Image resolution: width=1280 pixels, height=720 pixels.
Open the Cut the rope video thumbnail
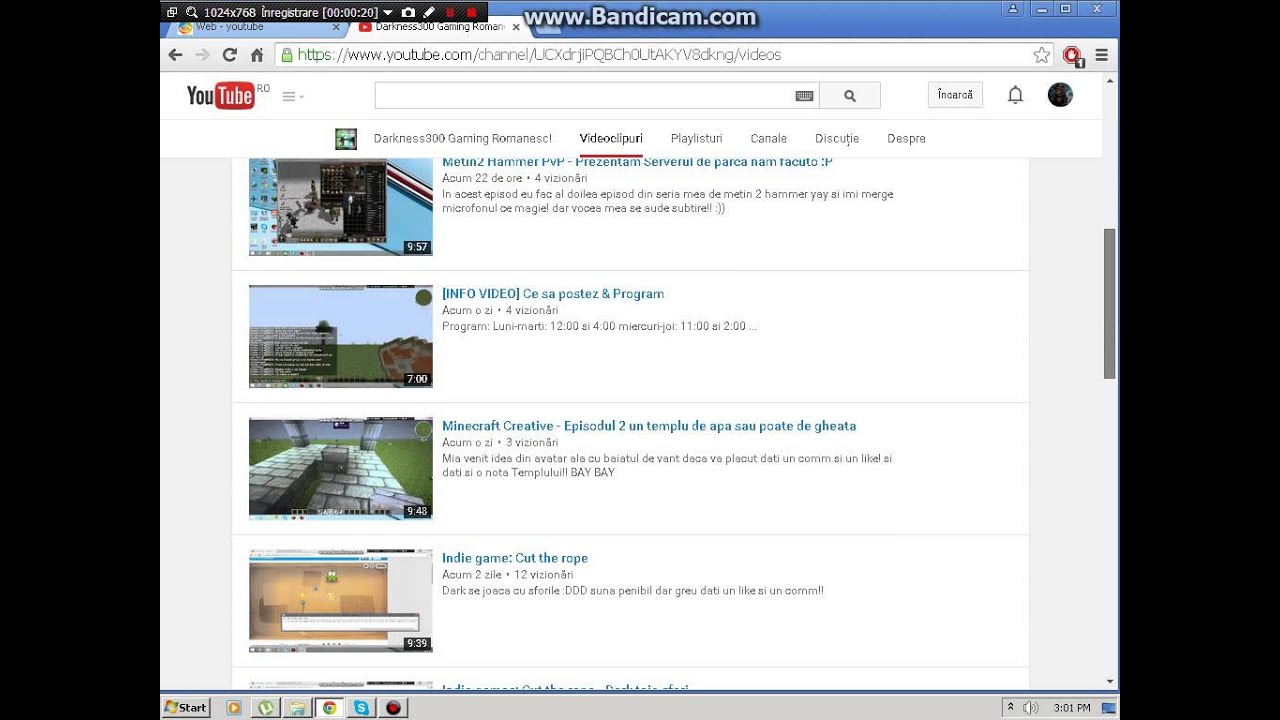[341, 600]
